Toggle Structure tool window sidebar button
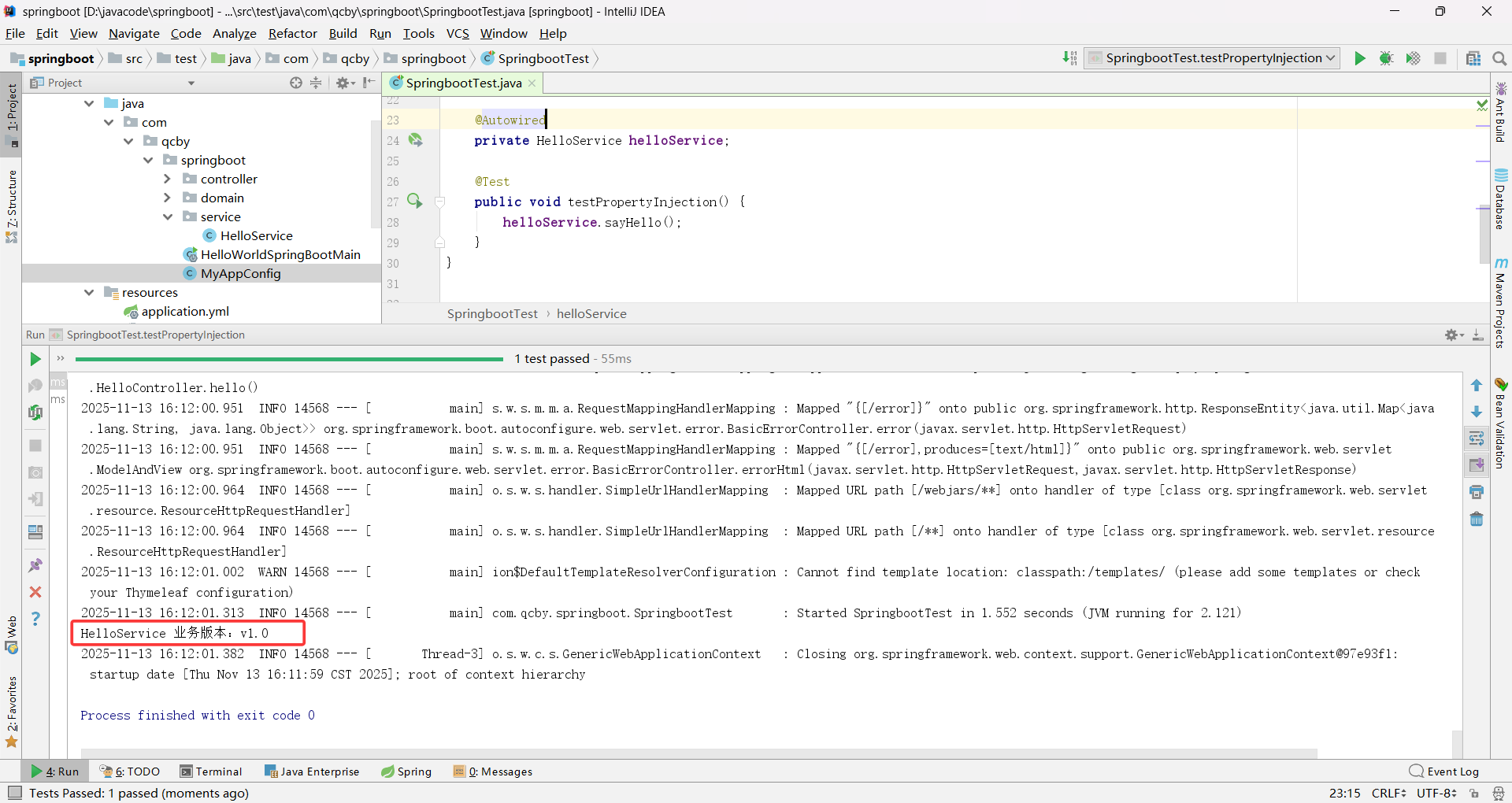This screenshot has height=803, width=1512. (x=12, y=206)
